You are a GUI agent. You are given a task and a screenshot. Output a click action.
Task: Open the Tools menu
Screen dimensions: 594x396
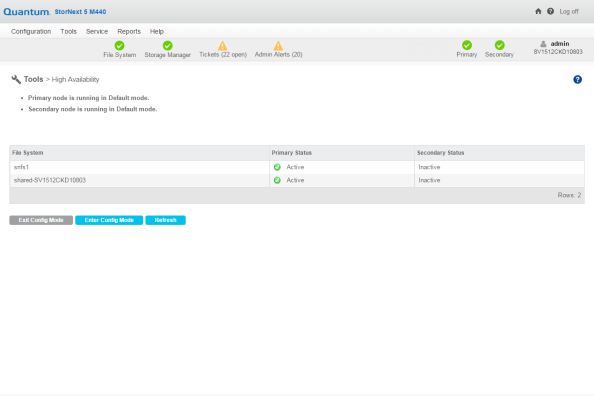(x=69, y=31)
